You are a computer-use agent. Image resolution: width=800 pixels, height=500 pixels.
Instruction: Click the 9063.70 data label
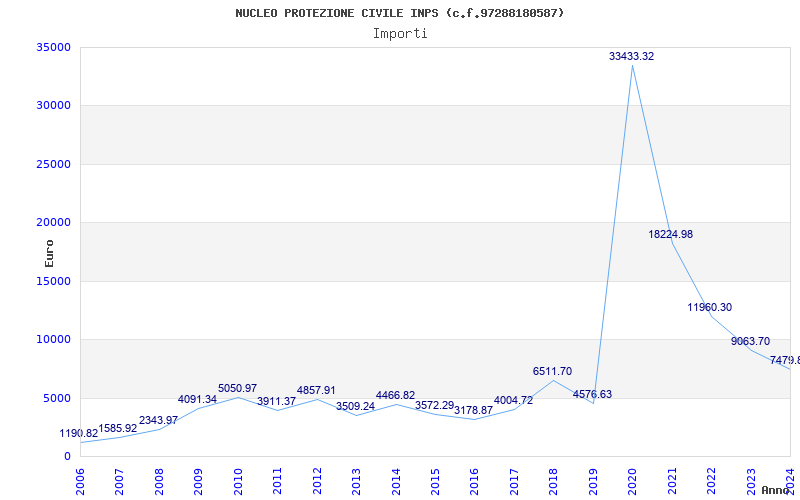click(x=750, y=342)
